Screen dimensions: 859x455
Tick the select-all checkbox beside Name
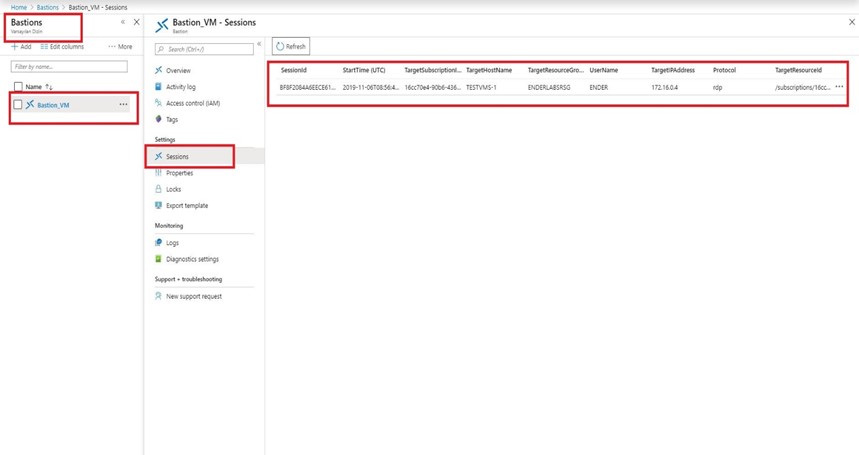point(18,87)
